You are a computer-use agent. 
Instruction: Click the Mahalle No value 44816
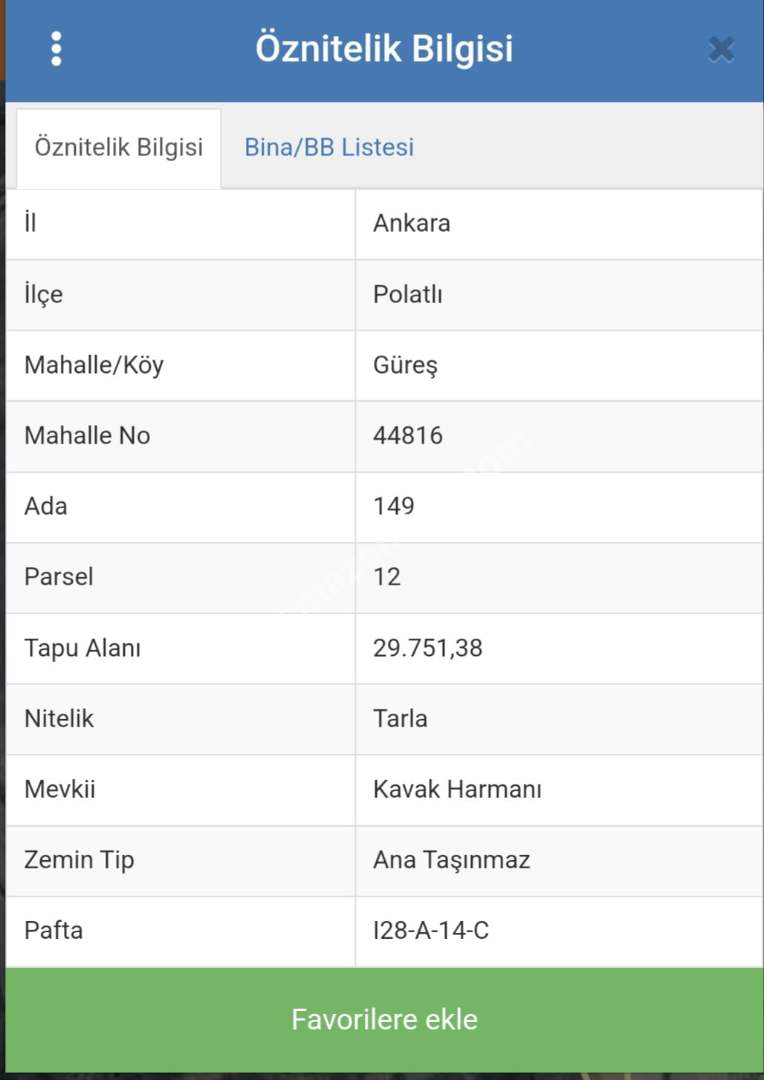click(x=407, y=436)
